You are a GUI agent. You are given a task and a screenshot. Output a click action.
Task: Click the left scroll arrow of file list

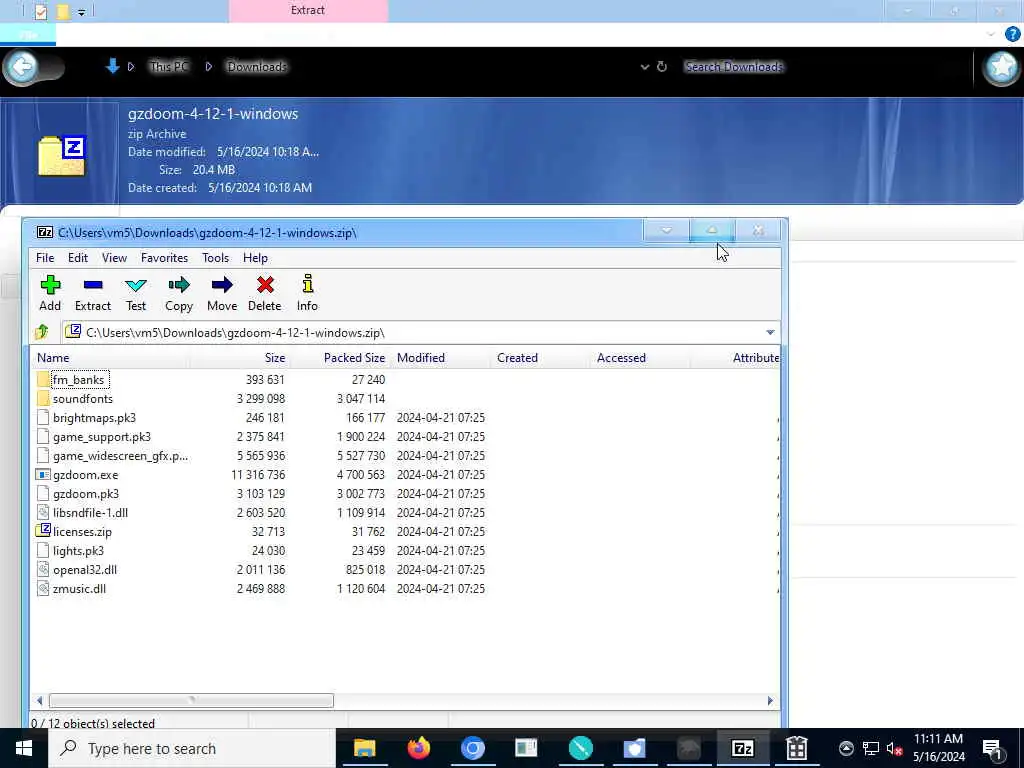(x=39, y=701)
